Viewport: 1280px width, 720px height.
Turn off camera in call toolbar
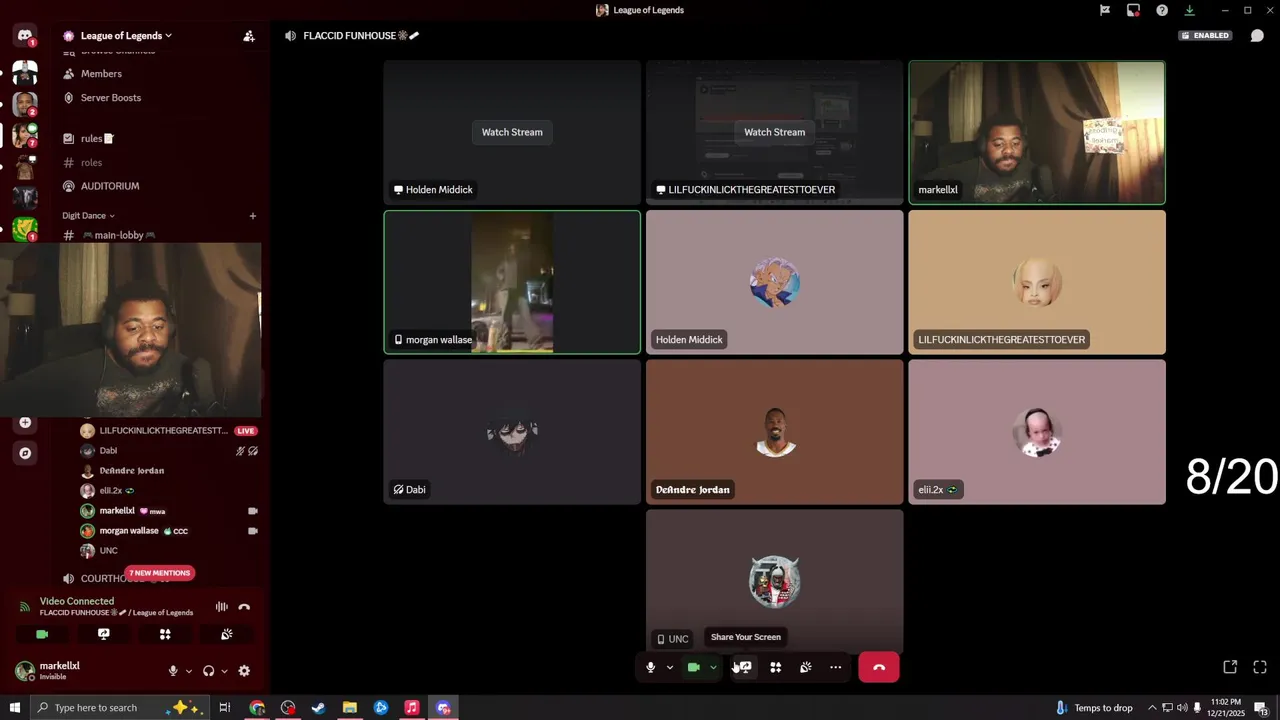click(x=693, y=667)
